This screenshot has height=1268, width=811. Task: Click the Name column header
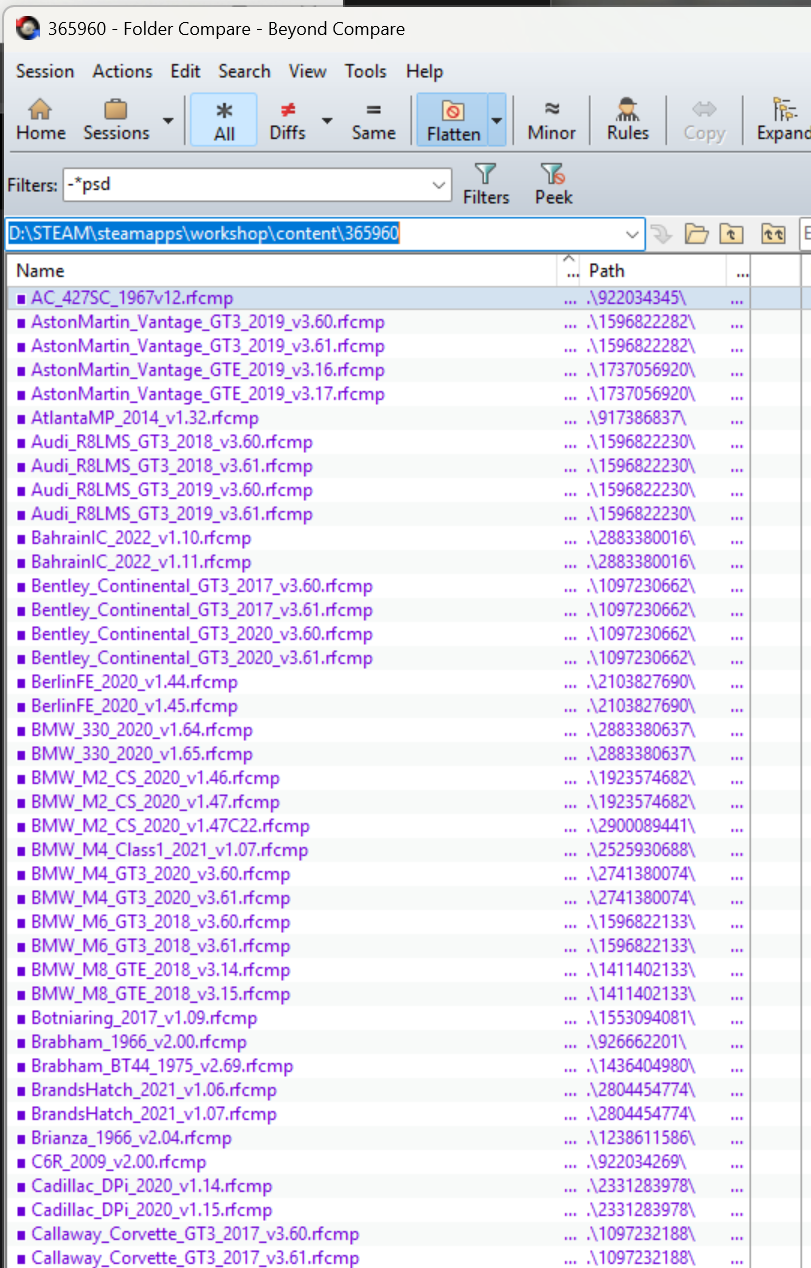(x=282, y=271)
